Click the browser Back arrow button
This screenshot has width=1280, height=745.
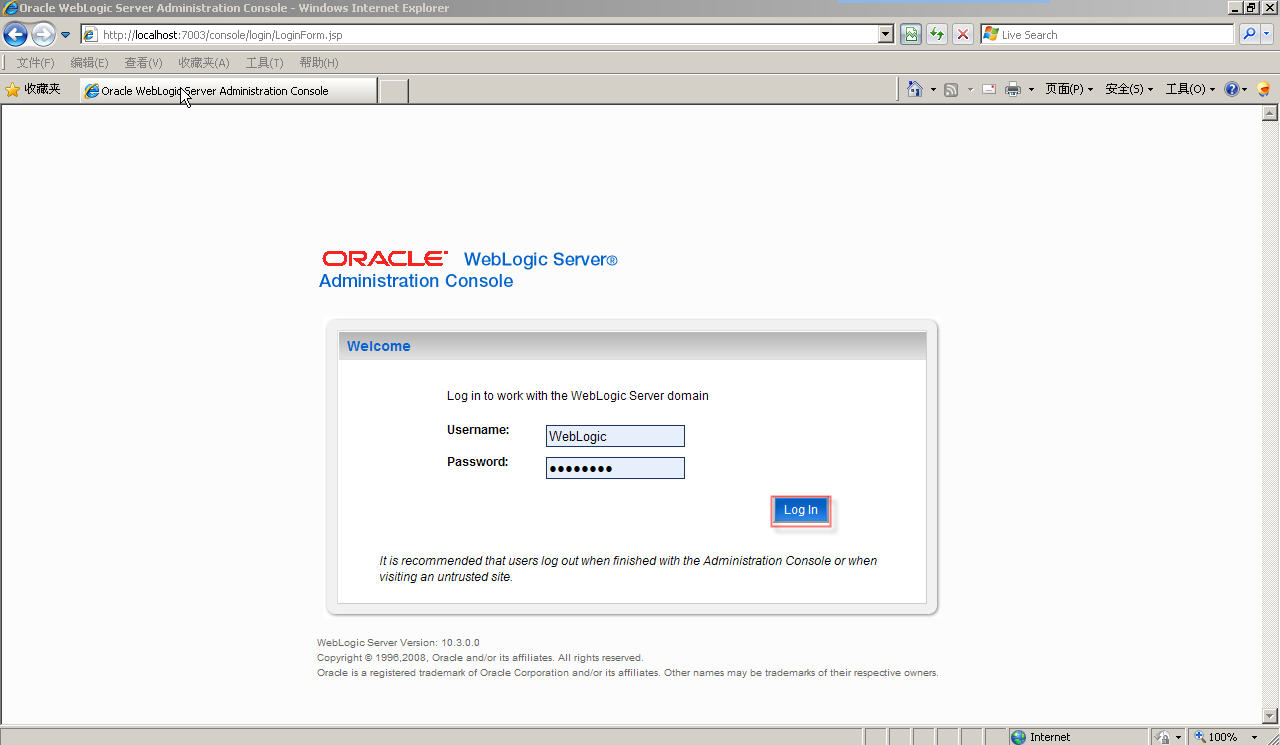point(15,35)
